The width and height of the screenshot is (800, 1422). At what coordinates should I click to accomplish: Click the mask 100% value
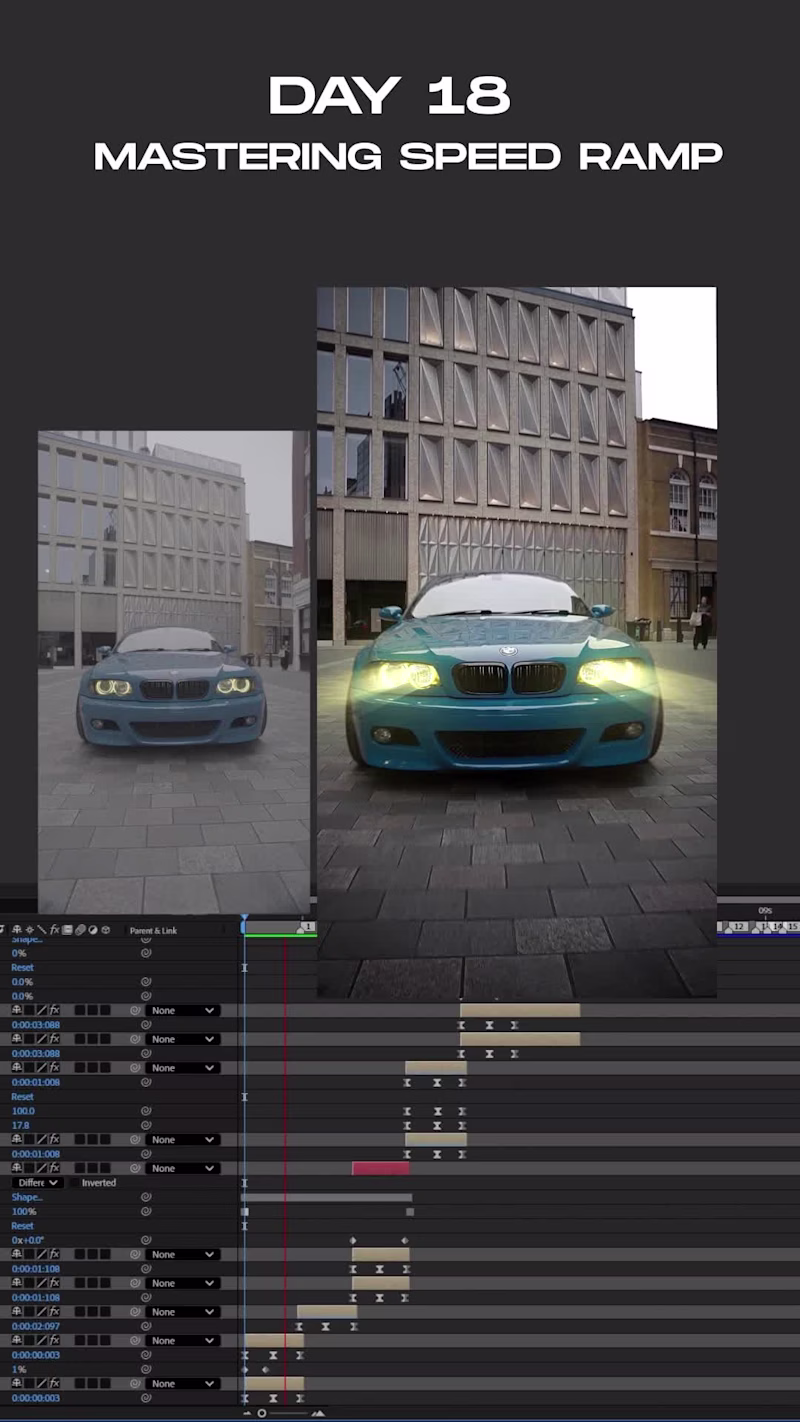24,1211
